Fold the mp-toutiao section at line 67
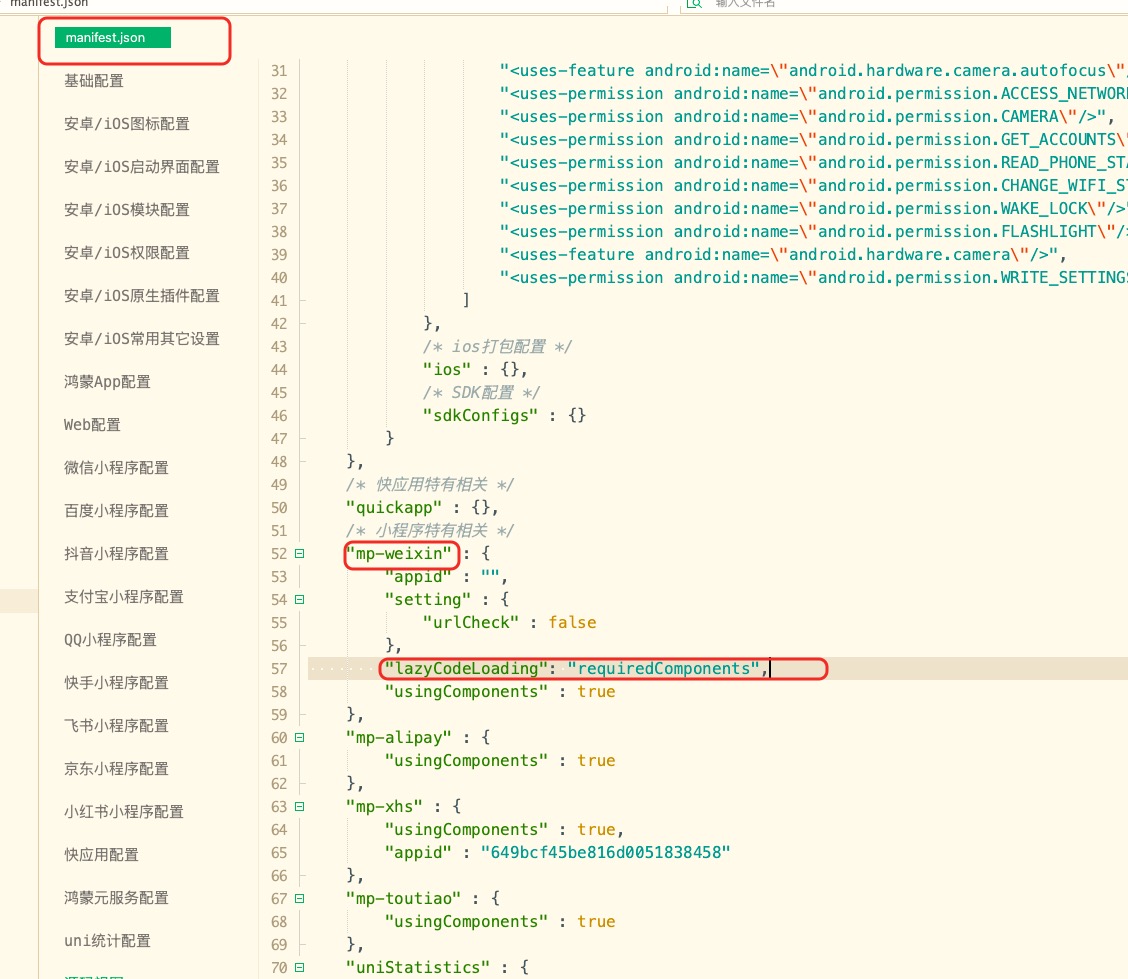The height and width of the screenshot is (979, 1128). [299, 899]
